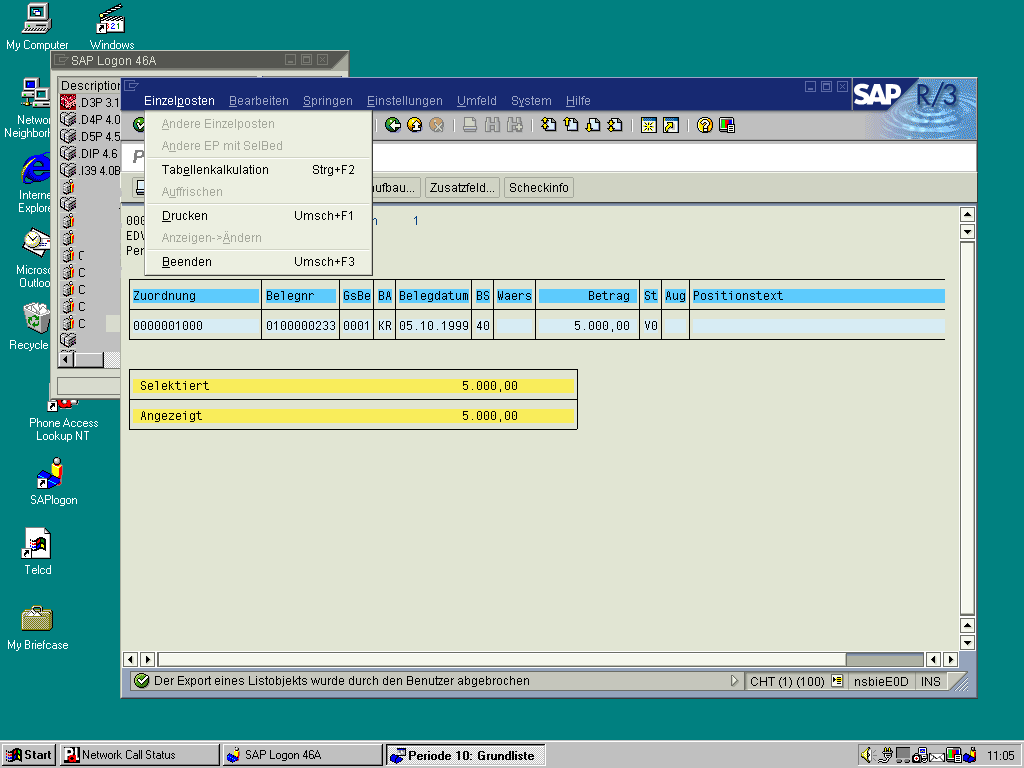The image size is (1024, 768).
Task: Switch to SAP Logon 46A taskbar button
Action: tap(302, 755)
